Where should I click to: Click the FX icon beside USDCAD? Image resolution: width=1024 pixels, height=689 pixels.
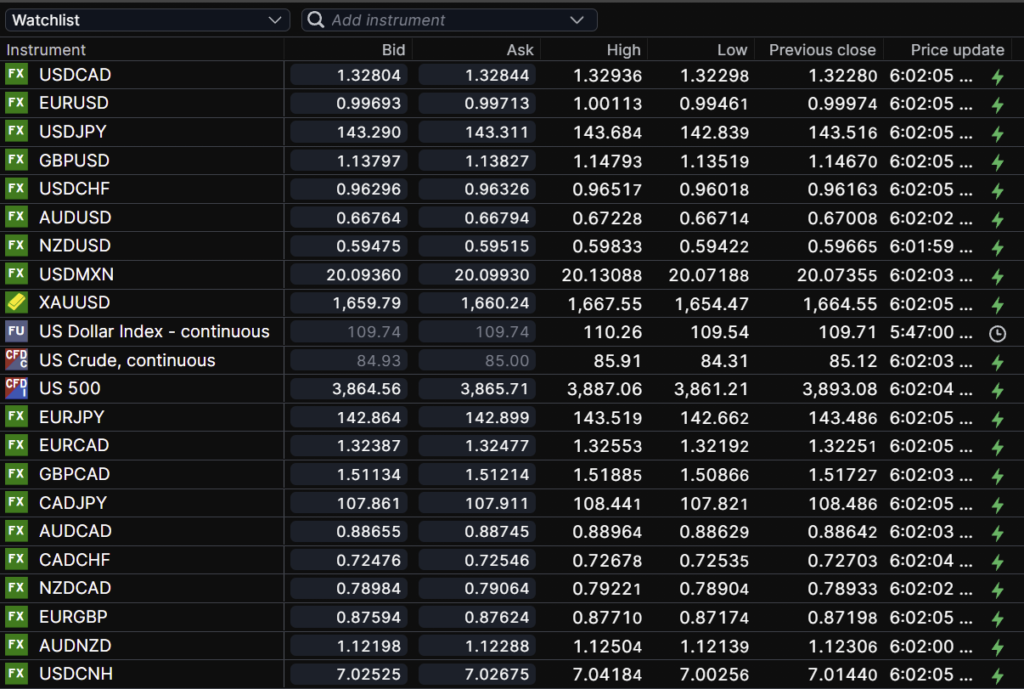click(17, 75)
